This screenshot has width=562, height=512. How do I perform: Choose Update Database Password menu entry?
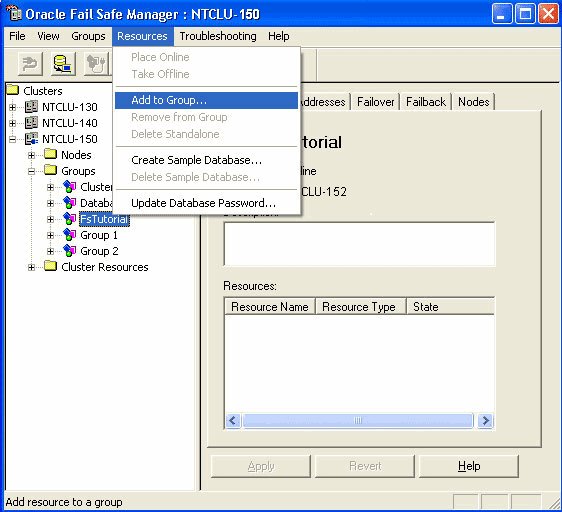coord(206,203)
